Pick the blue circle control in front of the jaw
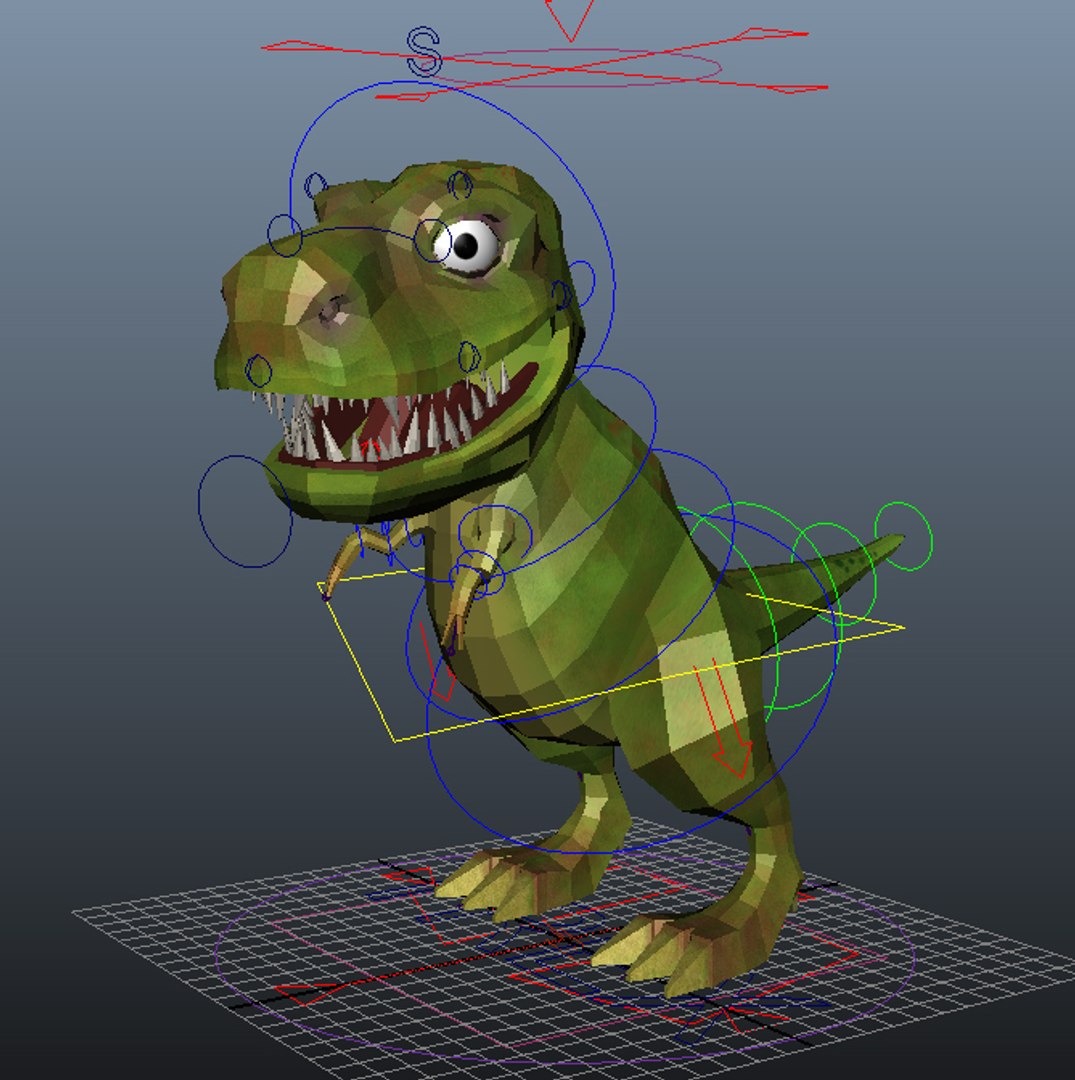The image size is (1075, 1080). tap(245, 511)
